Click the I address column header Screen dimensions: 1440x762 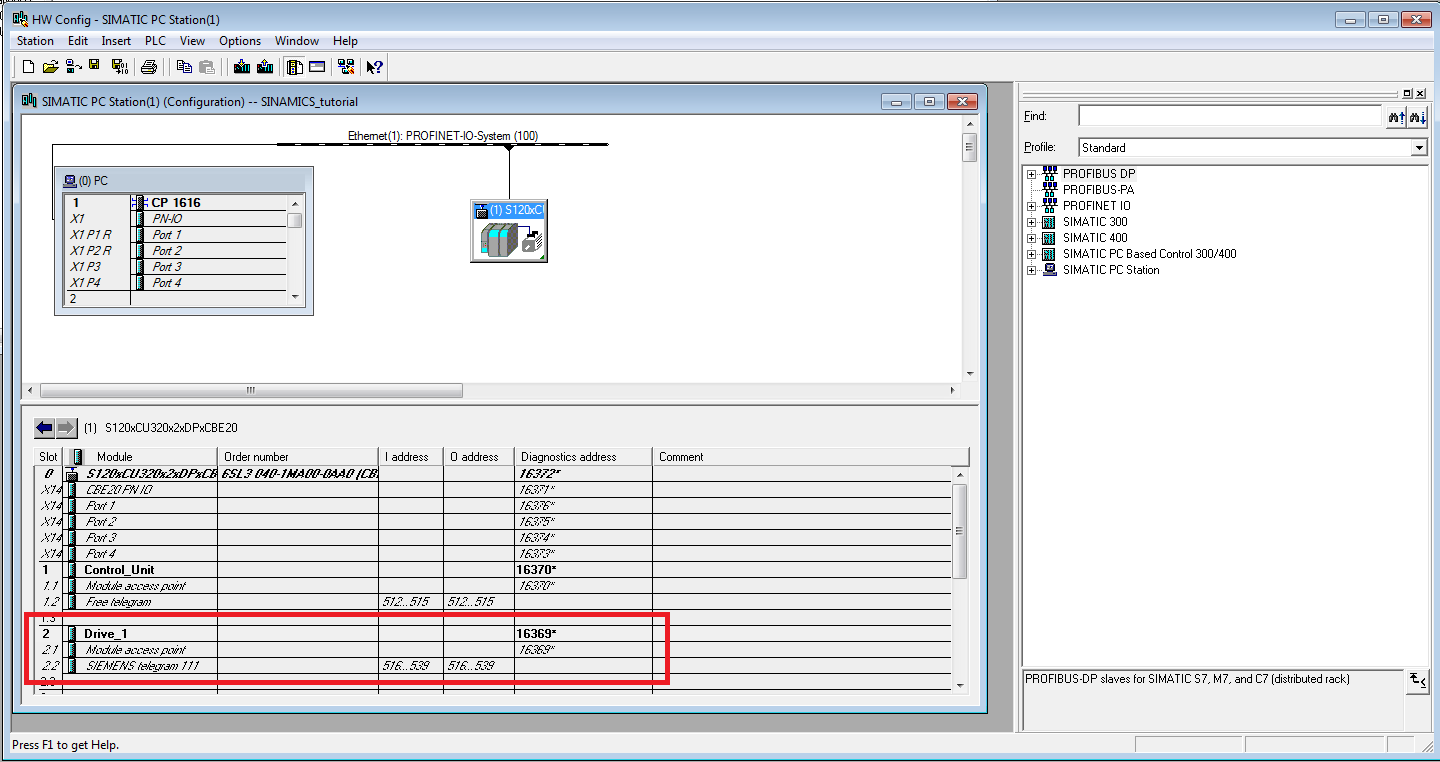click(411, 457)
